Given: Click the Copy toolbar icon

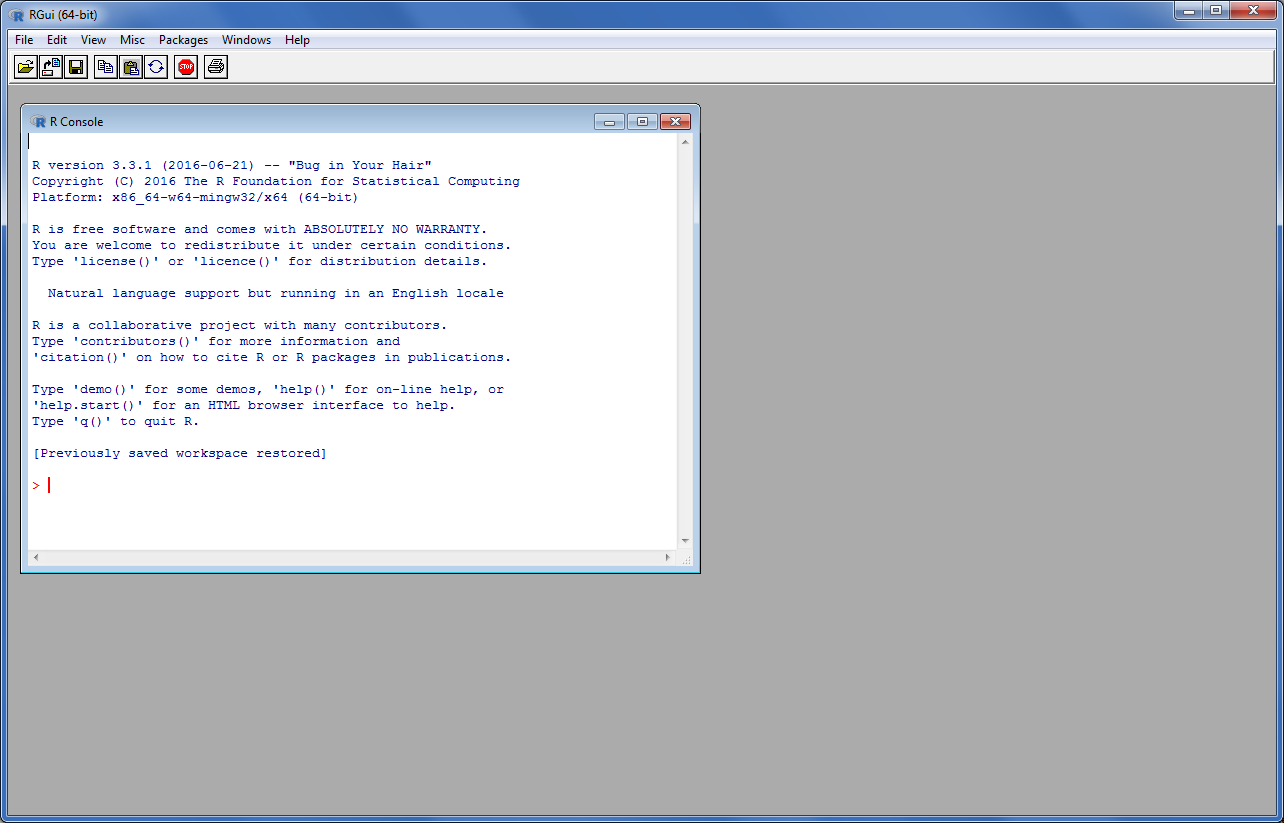Looking at the screenshot, I should (106, 67).
